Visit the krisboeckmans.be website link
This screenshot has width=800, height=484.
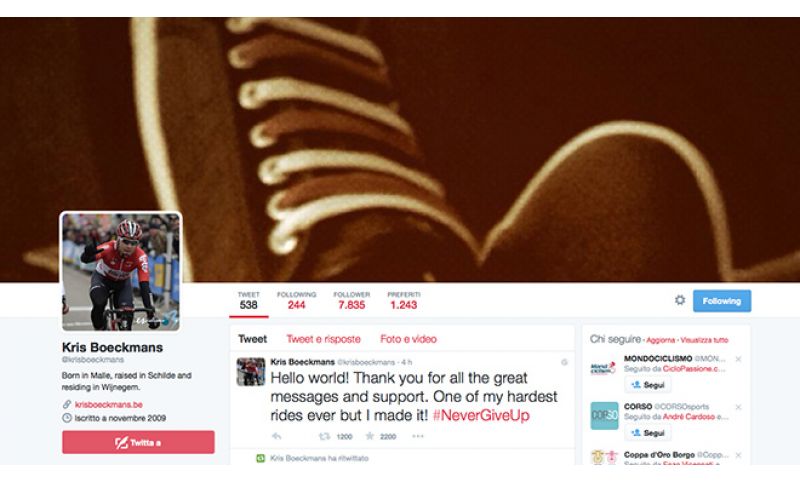[109, 404]
